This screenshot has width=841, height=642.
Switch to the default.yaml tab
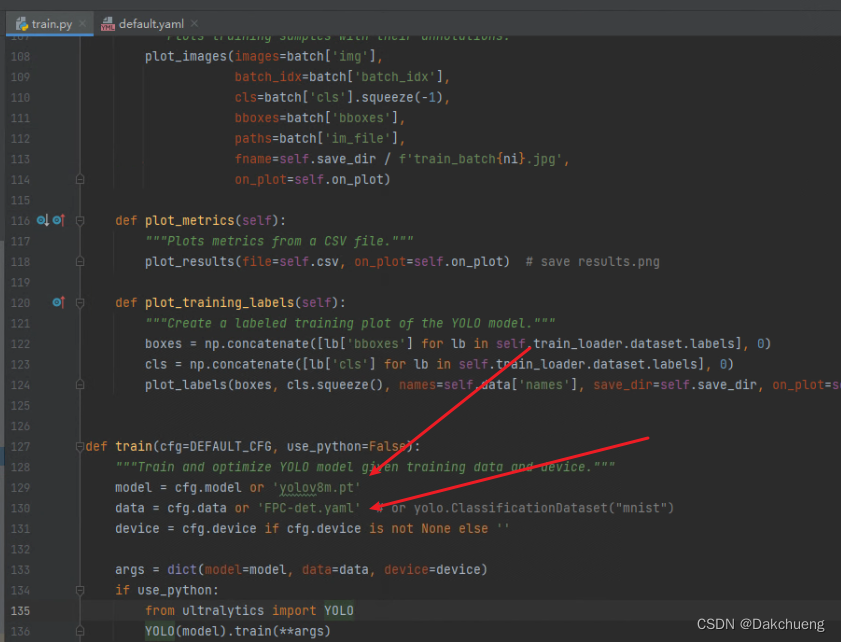pyautogui.click(x=150, y=24)
